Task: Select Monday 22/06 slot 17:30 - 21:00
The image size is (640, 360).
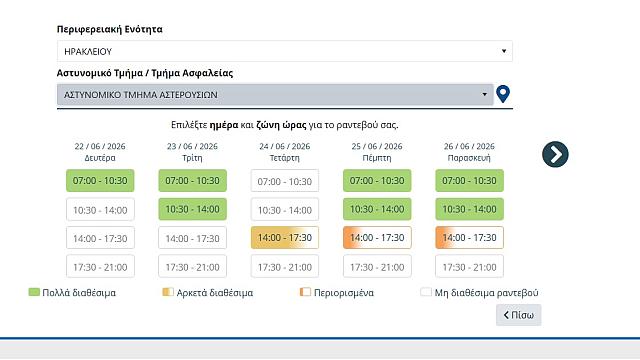Action: 100,267
